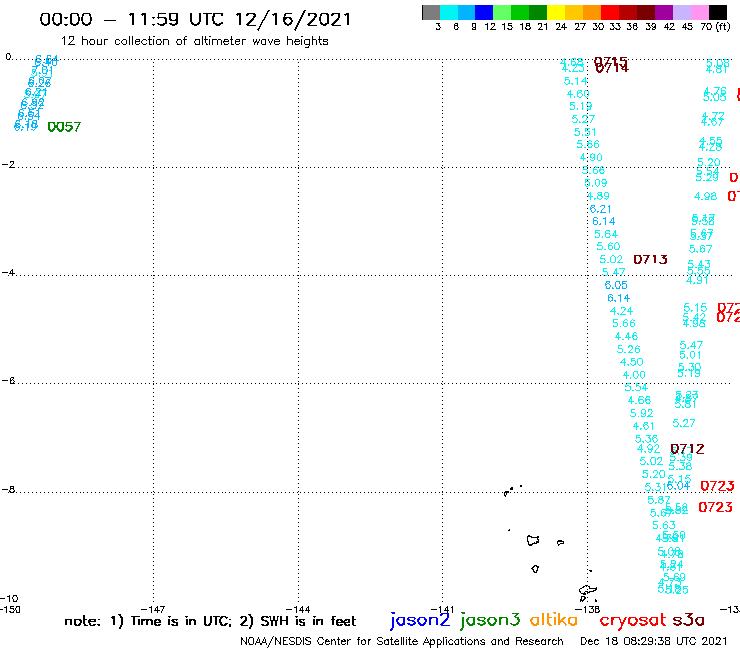Viewport: 740px width, 650px height.
Task: Click the lavender 45 ft legend swatch
Action: coord(681,12)
